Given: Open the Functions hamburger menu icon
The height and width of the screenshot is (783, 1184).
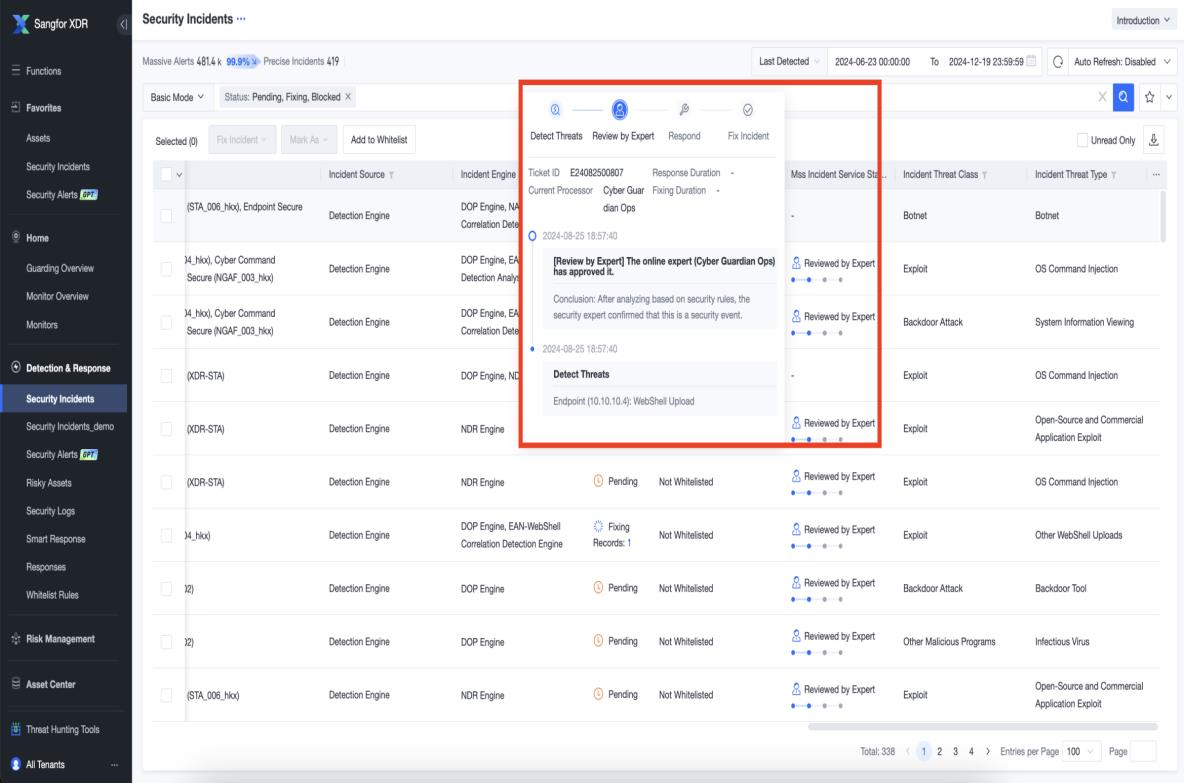Looking at the screenshot, I should click(x=16, y=70).
